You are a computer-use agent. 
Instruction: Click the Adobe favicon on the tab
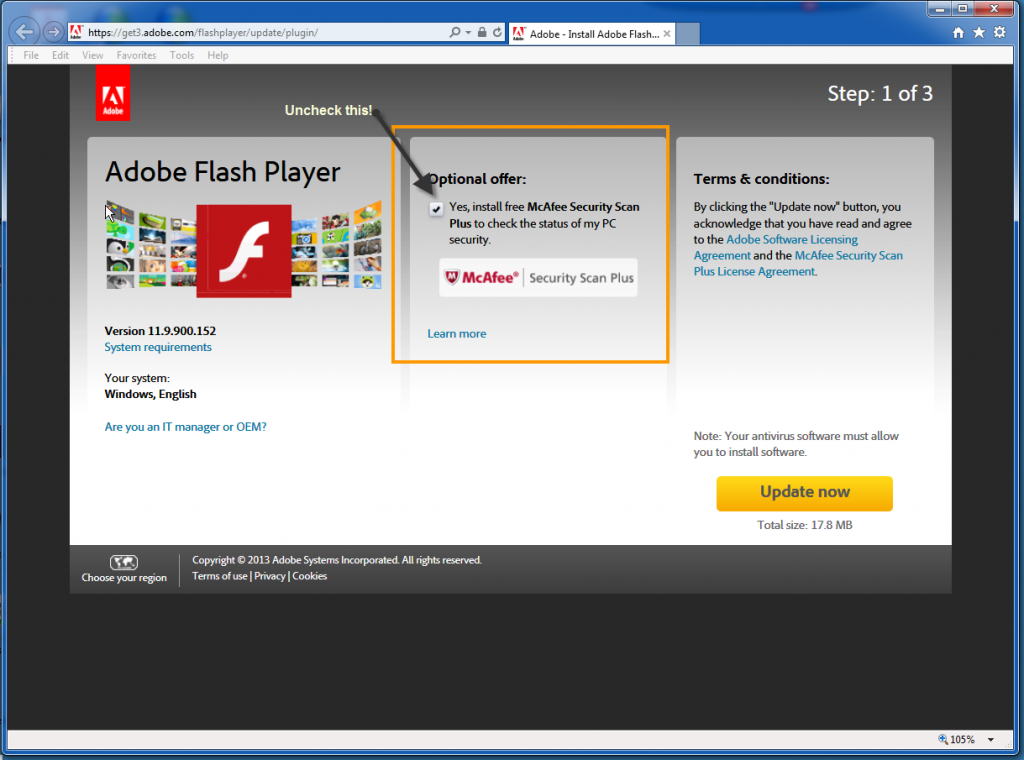[519, 33]
